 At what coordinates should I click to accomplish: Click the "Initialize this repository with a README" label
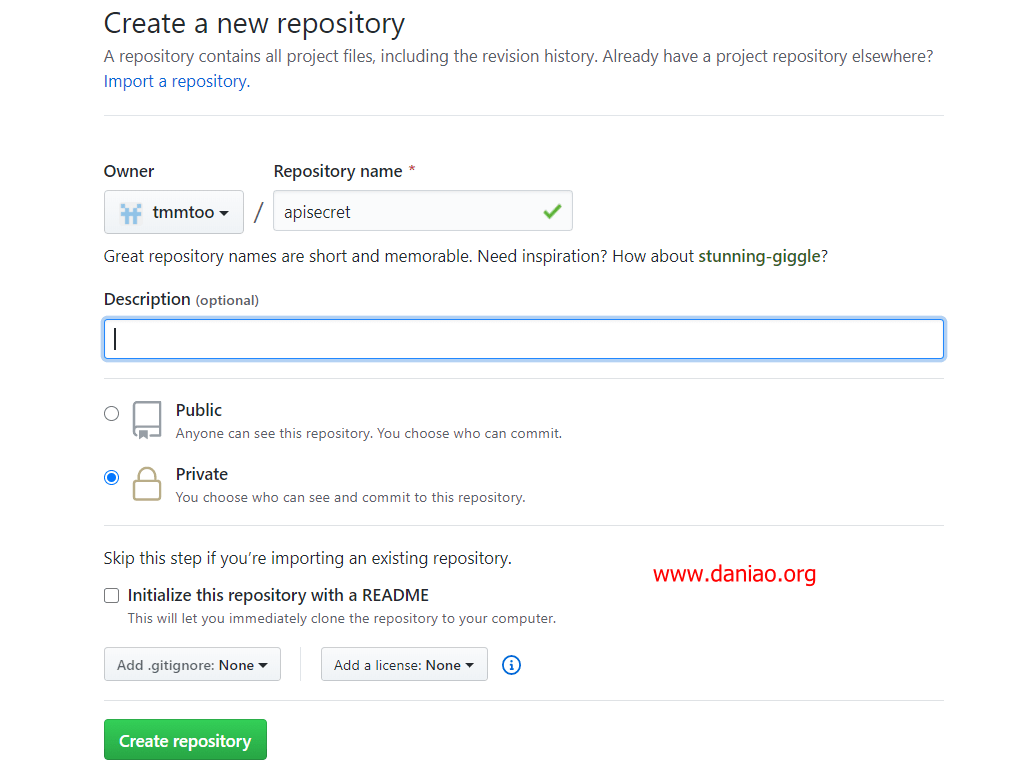click(x=278, y=595)
